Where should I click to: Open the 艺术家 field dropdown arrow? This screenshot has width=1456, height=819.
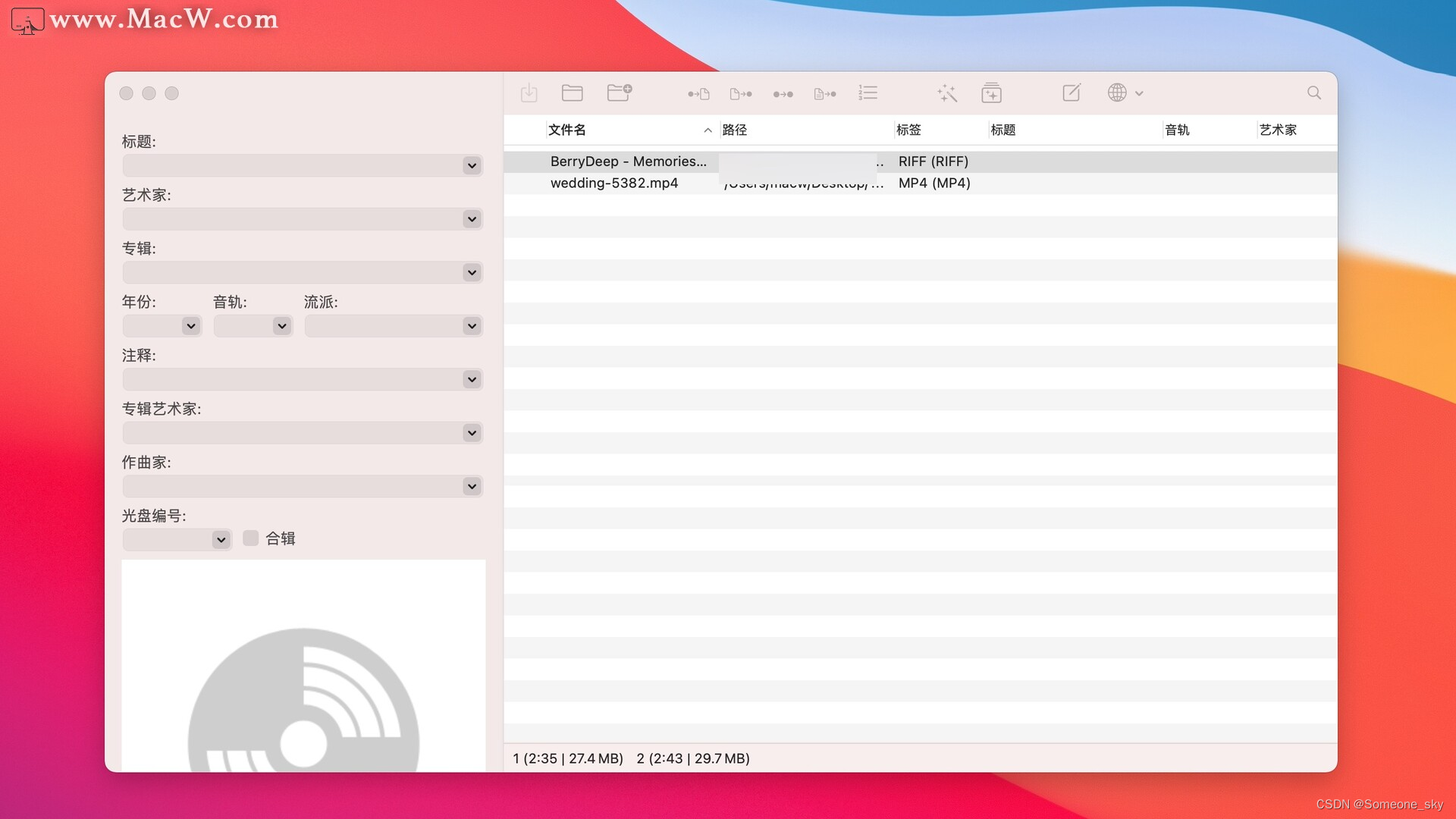(x=472, y=219)
